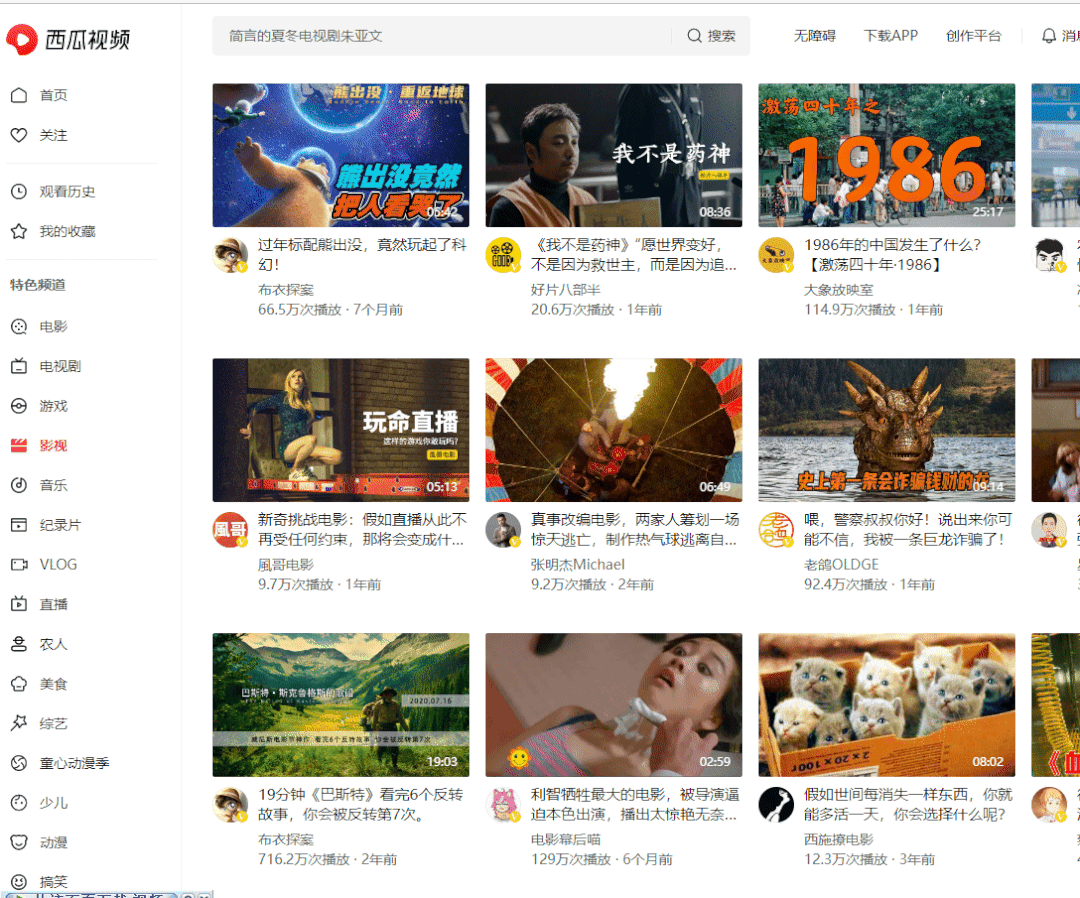
Task: Click the 西瓜视频 logo
Action: [x=68, y=39]
